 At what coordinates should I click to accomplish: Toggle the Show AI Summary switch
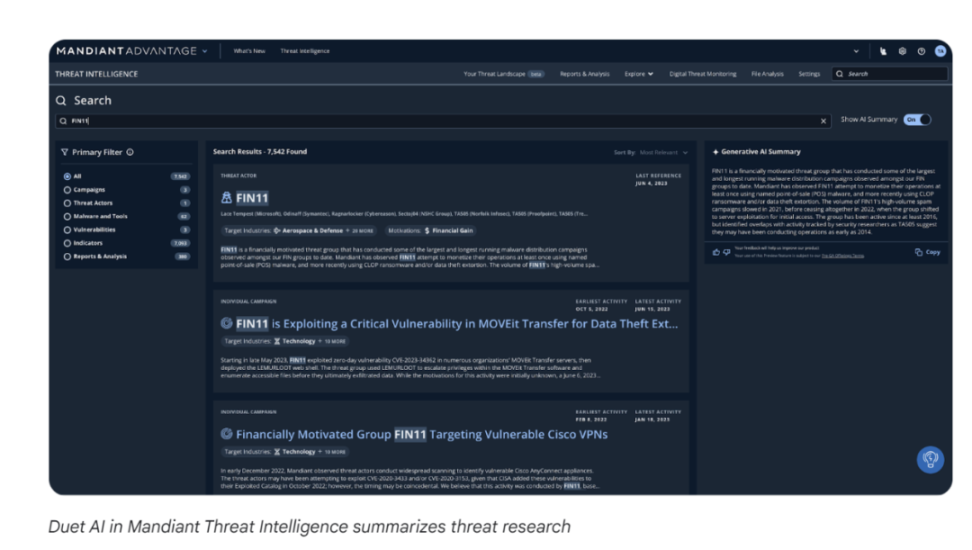[x=917, y=120]
